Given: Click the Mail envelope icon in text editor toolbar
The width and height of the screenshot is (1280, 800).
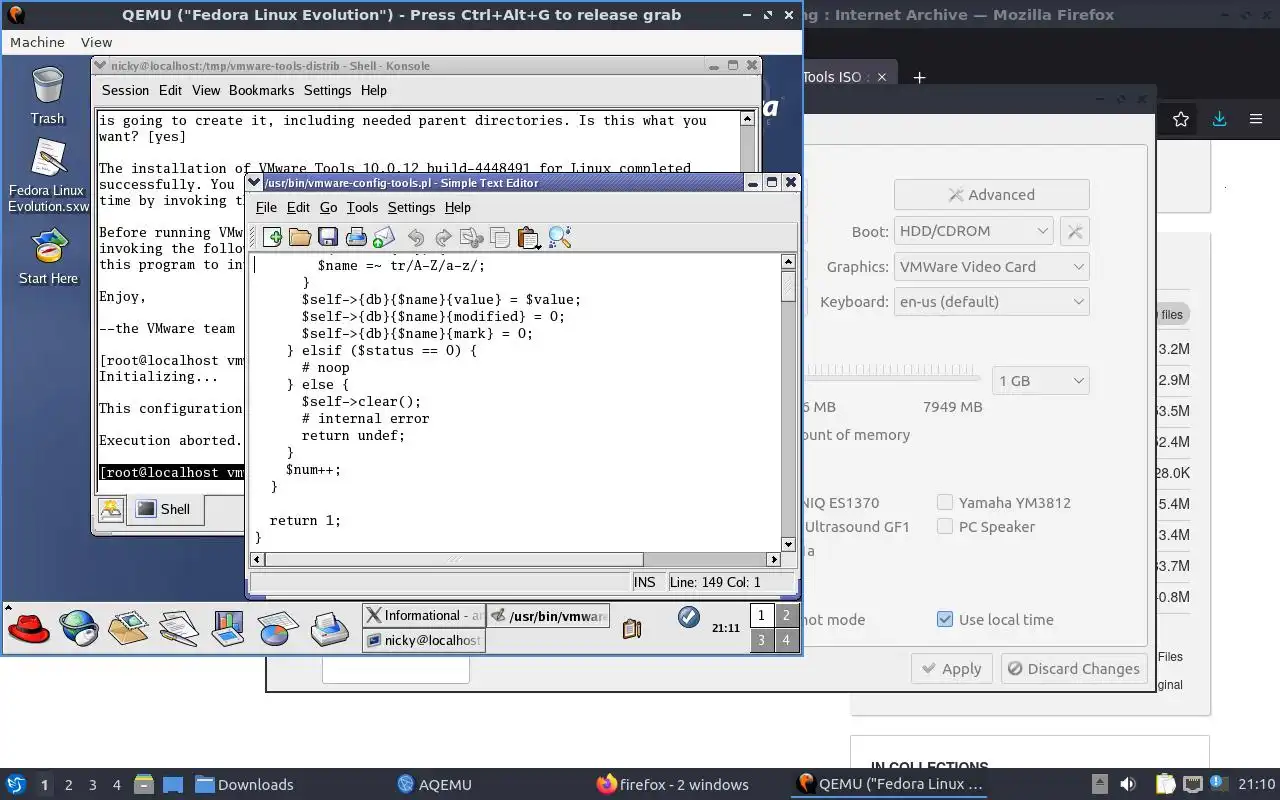Looking at the screenshot, I should click(384, 237).
